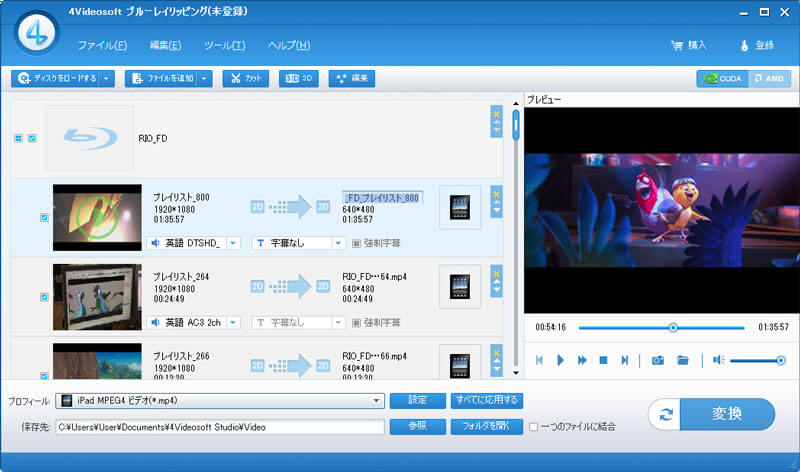The width and height of the screenshot is (800, 472).
Task: Uncheck the プレイリスト_800 checkbox
Action: click(43, 217)
